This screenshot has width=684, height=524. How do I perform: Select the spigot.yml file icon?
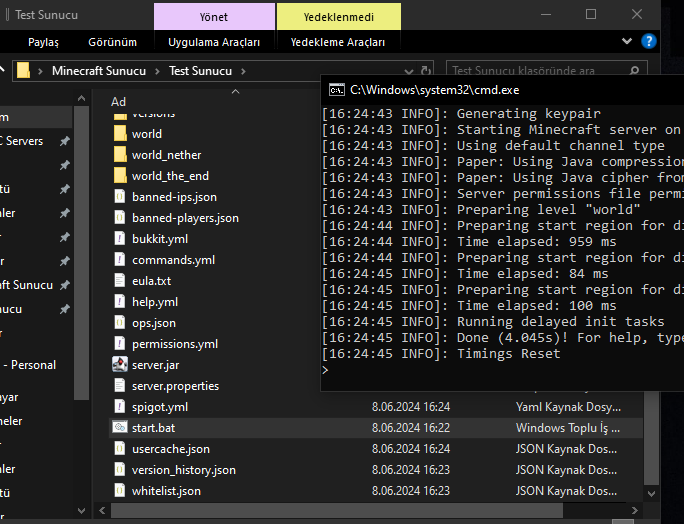coord(120,406)
